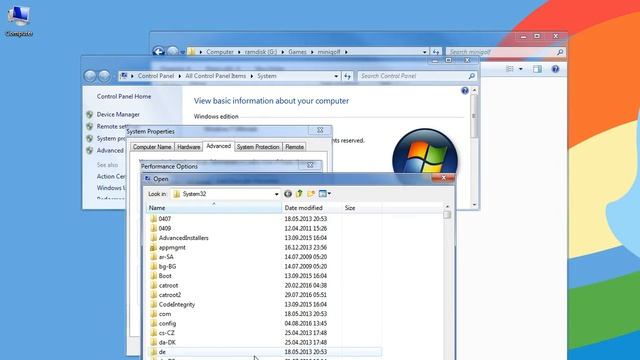Image resolution: width=640 pixels, height=360 pixels.
Task: Close the System Properties dialog
Action: pos(320,130)
